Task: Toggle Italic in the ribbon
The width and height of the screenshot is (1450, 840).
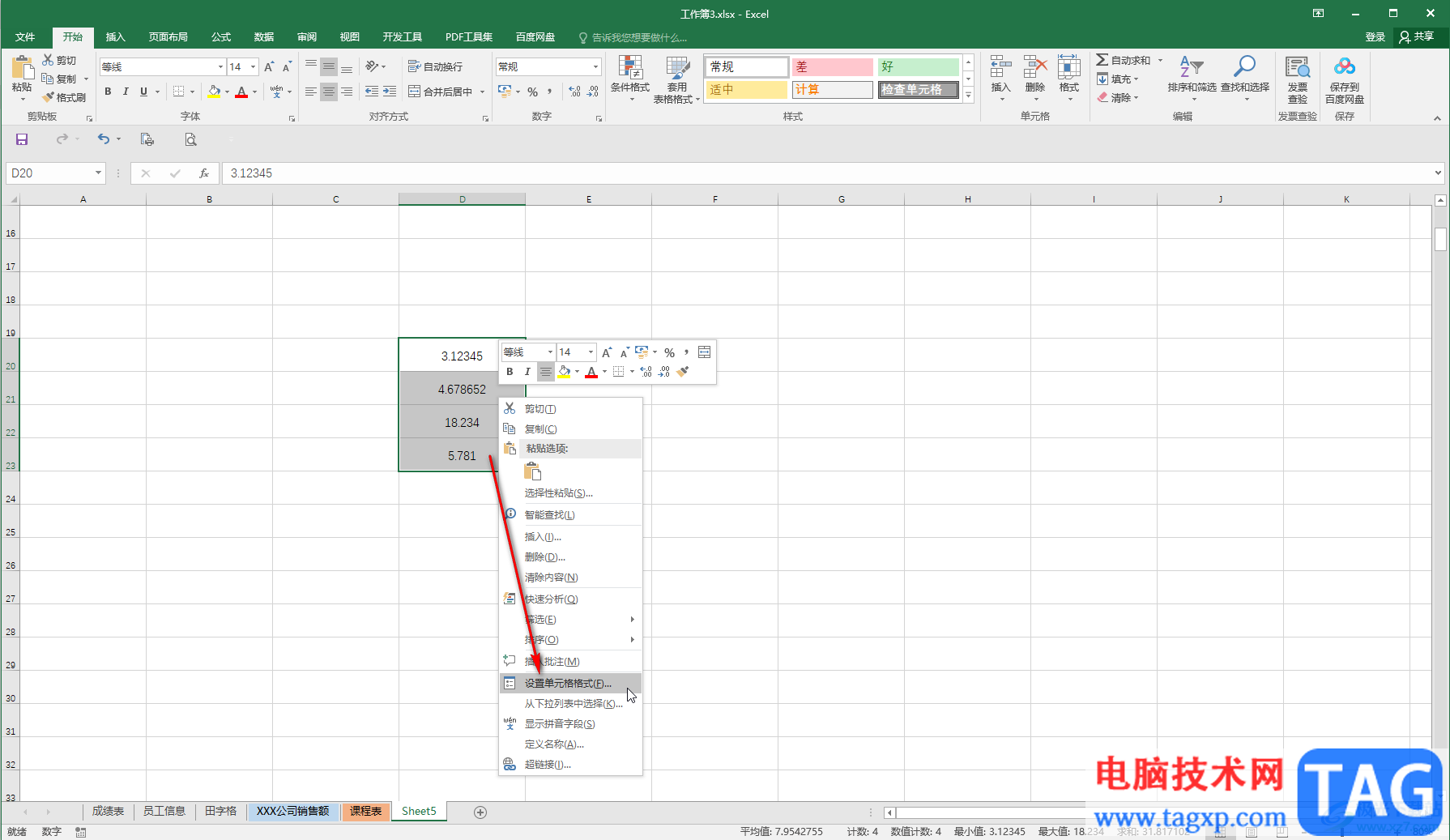Action: [126, 92]
